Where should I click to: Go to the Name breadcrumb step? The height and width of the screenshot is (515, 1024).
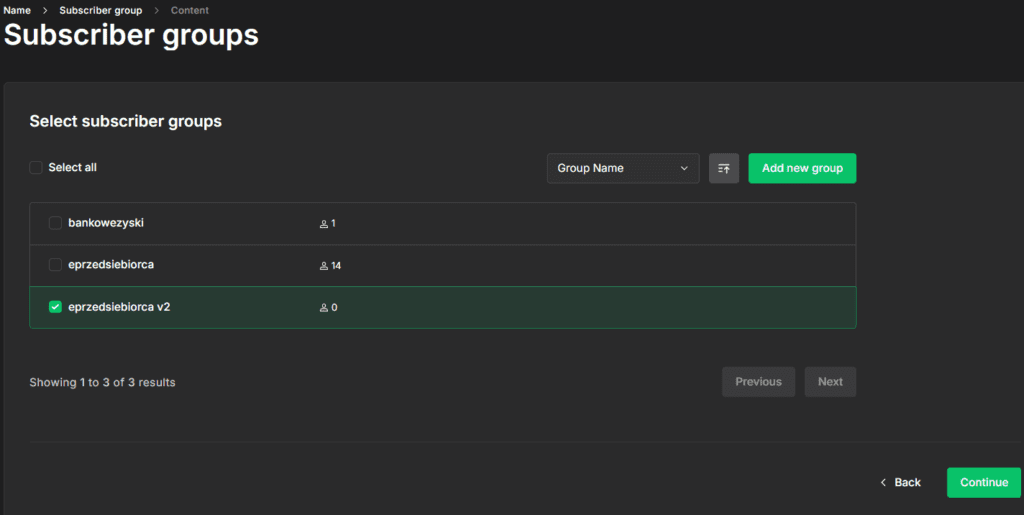tap(17, 10)
